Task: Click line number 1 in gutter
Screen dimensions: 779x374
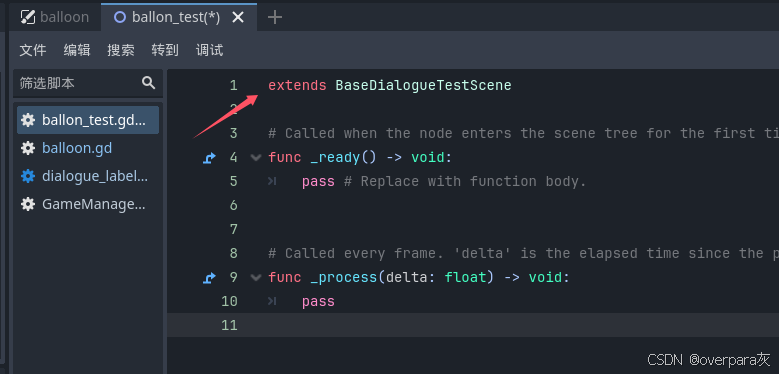Action: (x=234, y=85)
